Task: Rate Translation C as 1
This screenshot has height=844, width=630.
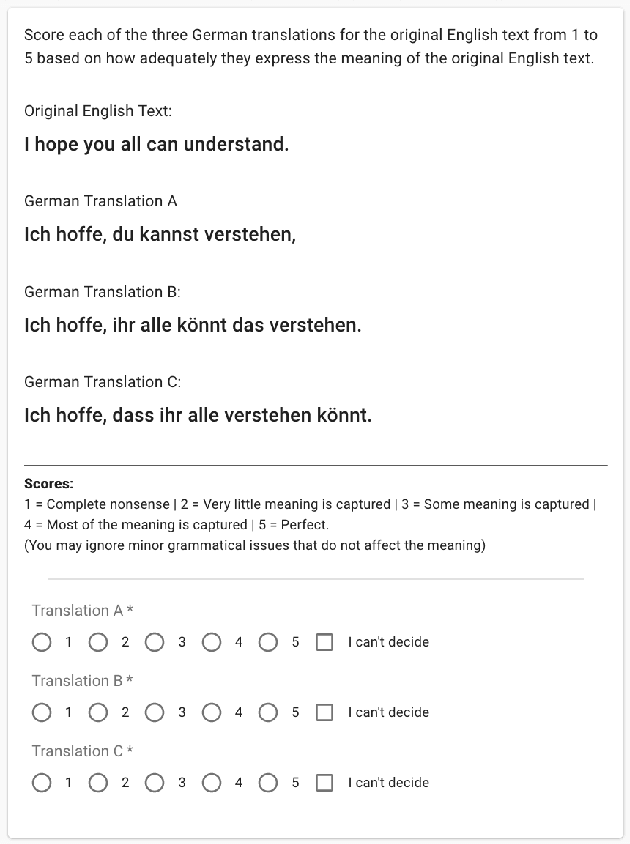Action: coord(42,782)
